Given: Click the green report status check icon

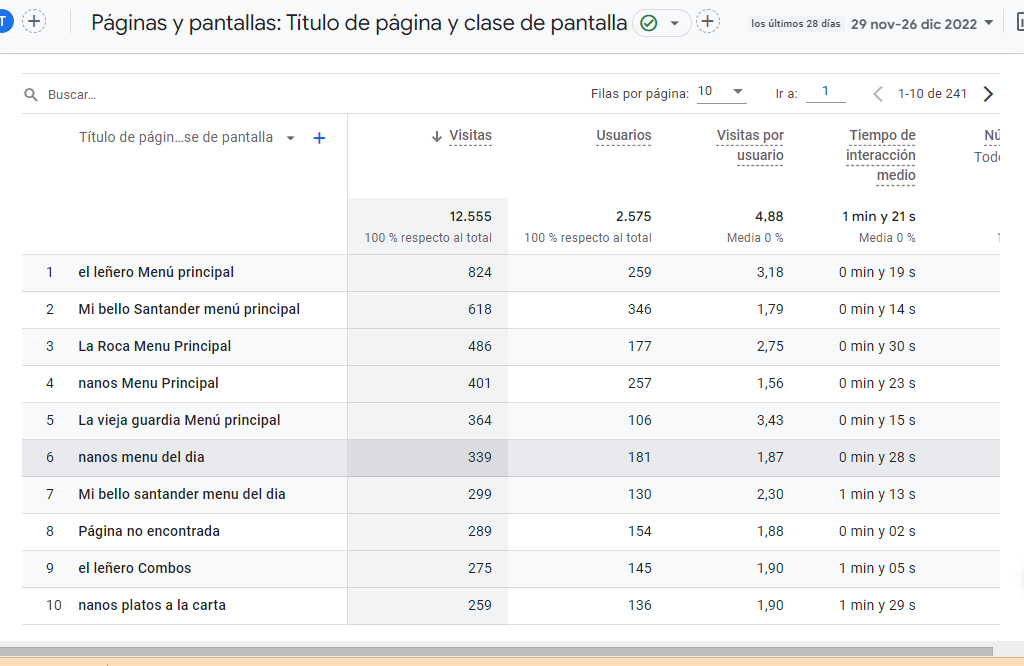Looking at the screenshot, I should [x=648, y=23].
